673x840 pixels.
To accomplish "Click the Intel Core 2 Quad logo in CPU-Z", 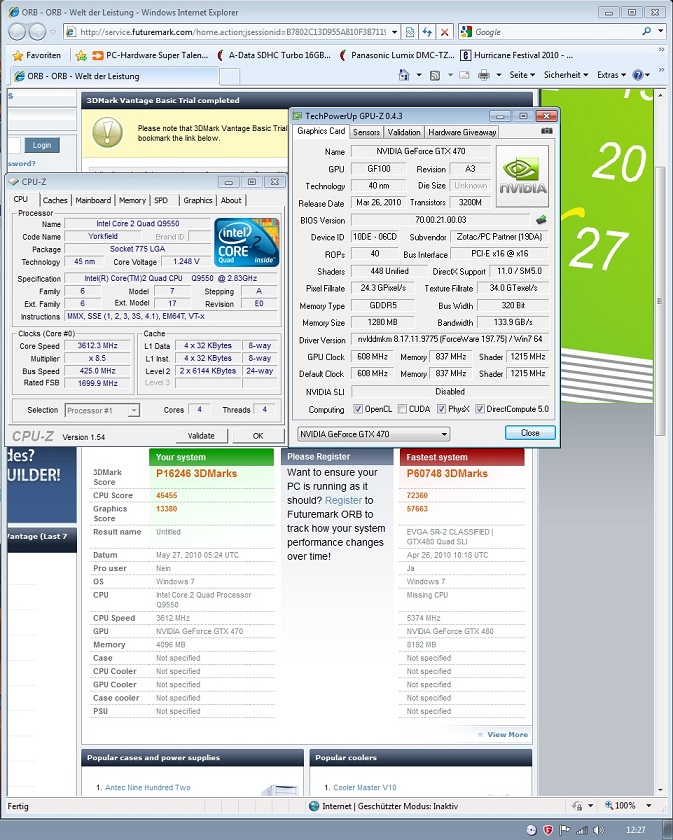I will (x=246, y=242).
